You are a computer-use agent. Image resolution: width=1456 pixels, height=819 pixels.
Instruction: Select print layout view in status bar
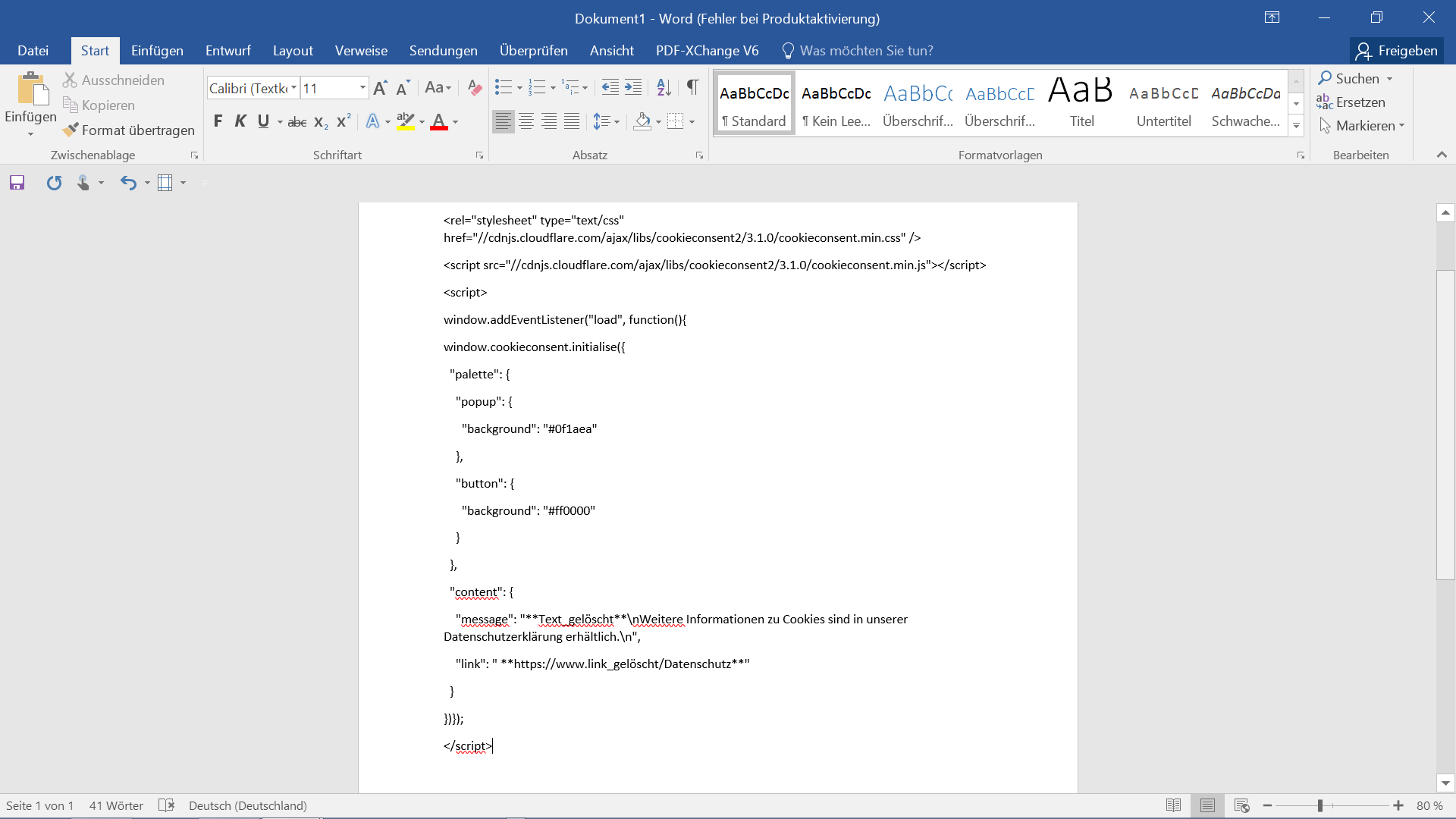(x=1207, y=805)
